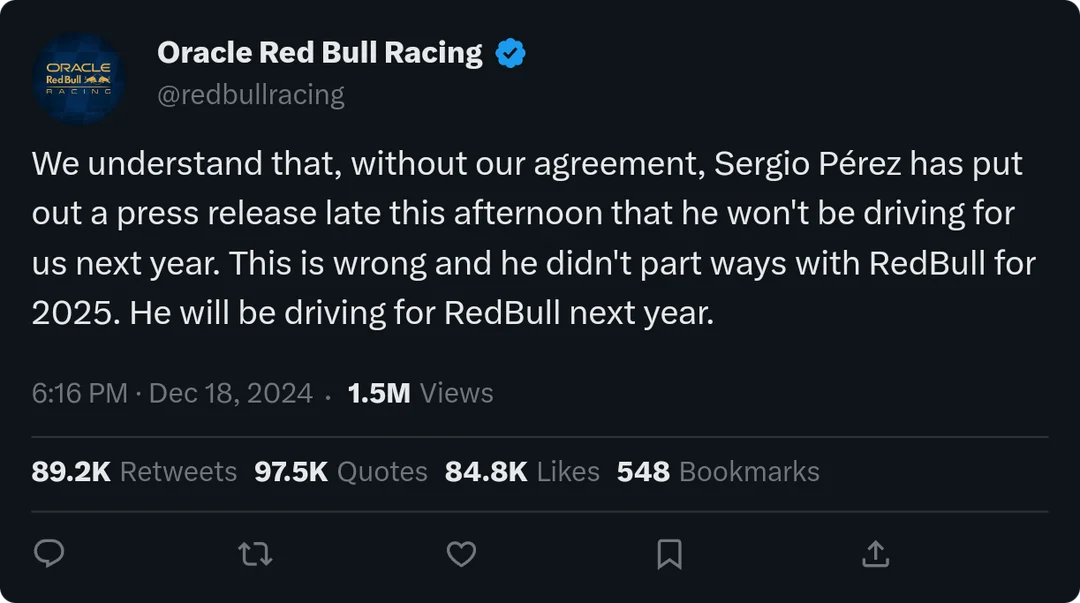Like the tweet with the heart icon
Screen dimensions: 1080x603
tap(461, 553)
